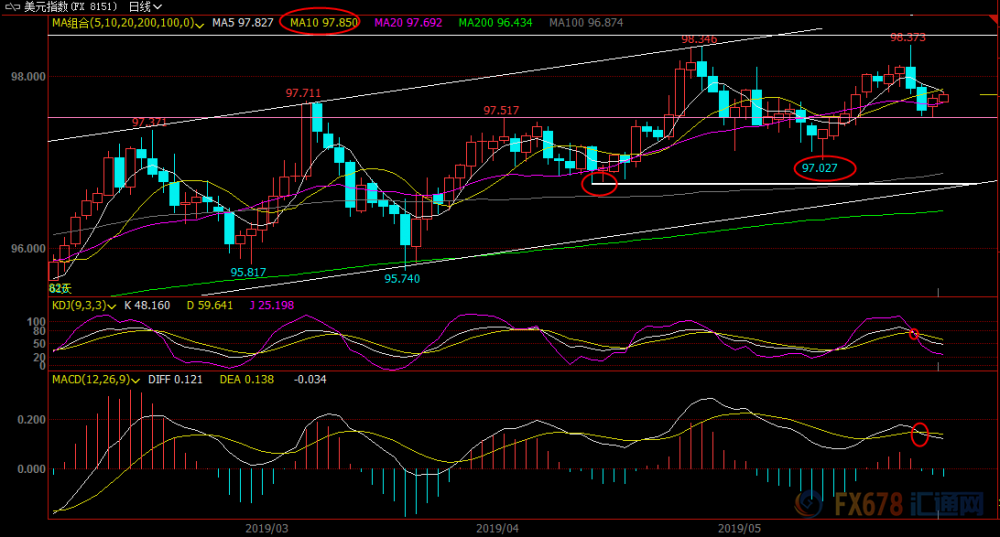Click the 2019/05 date axis label

739,529
